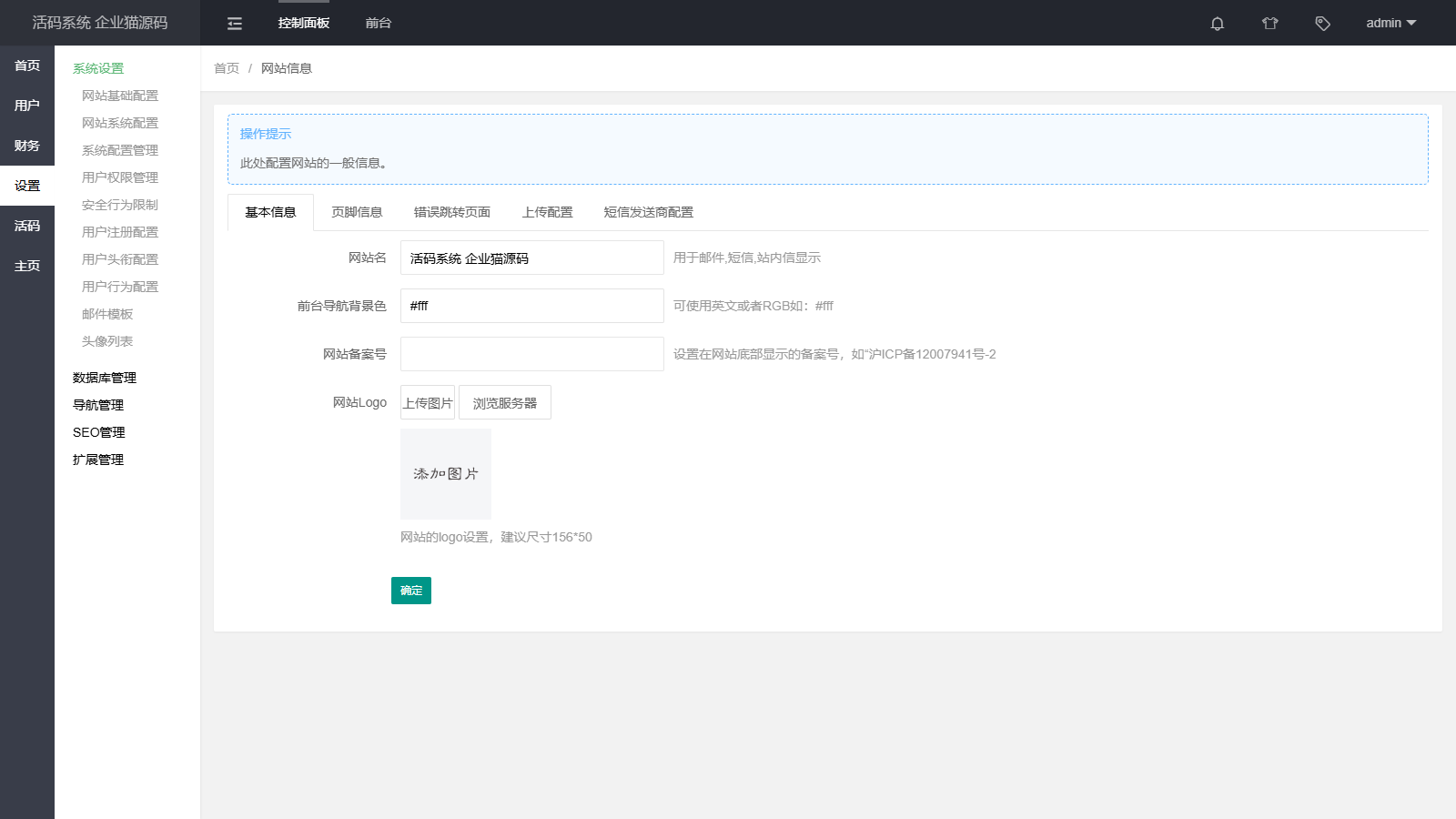Open 用户权限管理 in the settings submenu
Image resolution: width=1456 pixels, height=819 pixels.
click(x=120, y=177)
